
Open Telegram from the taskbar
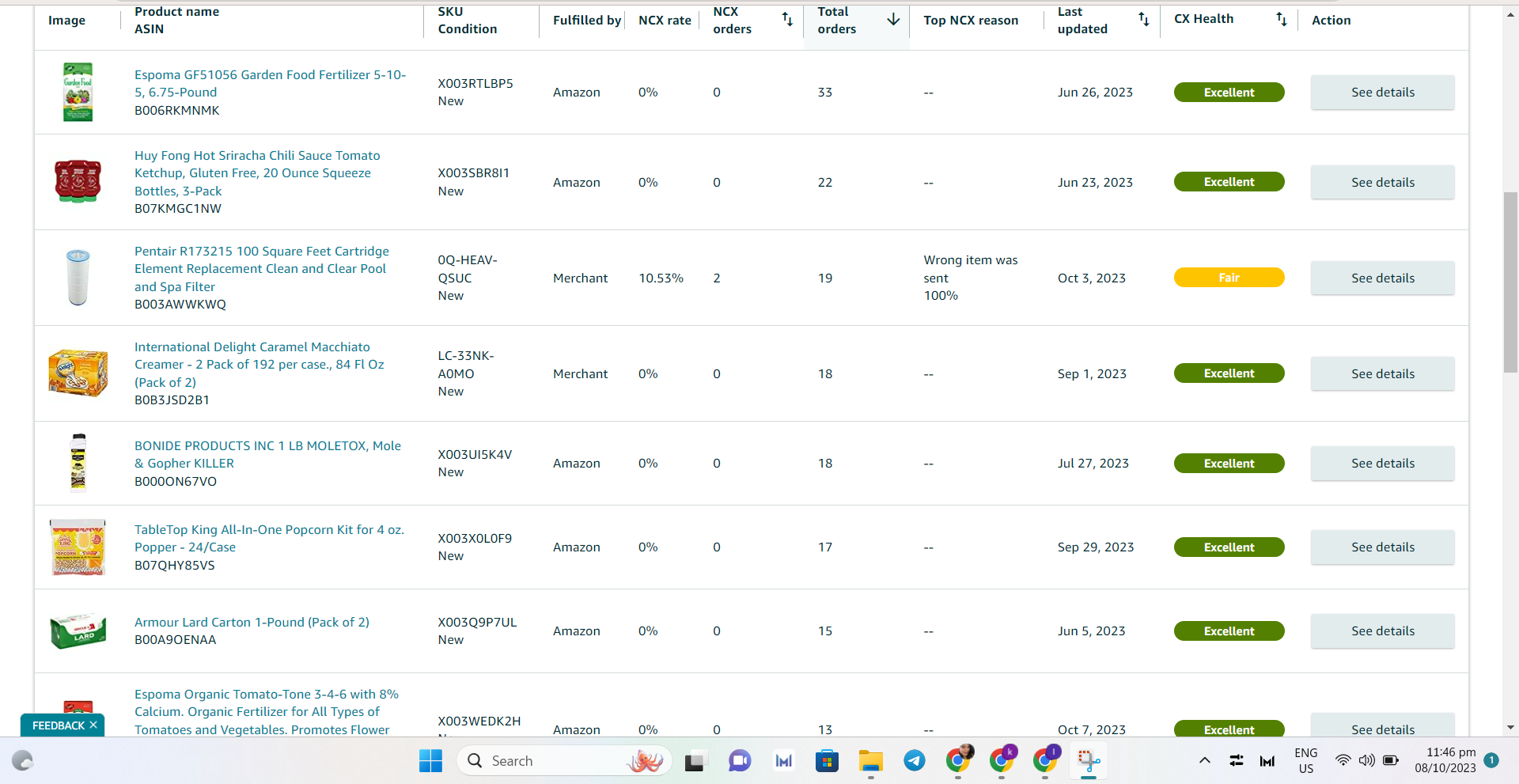point(915,761)
